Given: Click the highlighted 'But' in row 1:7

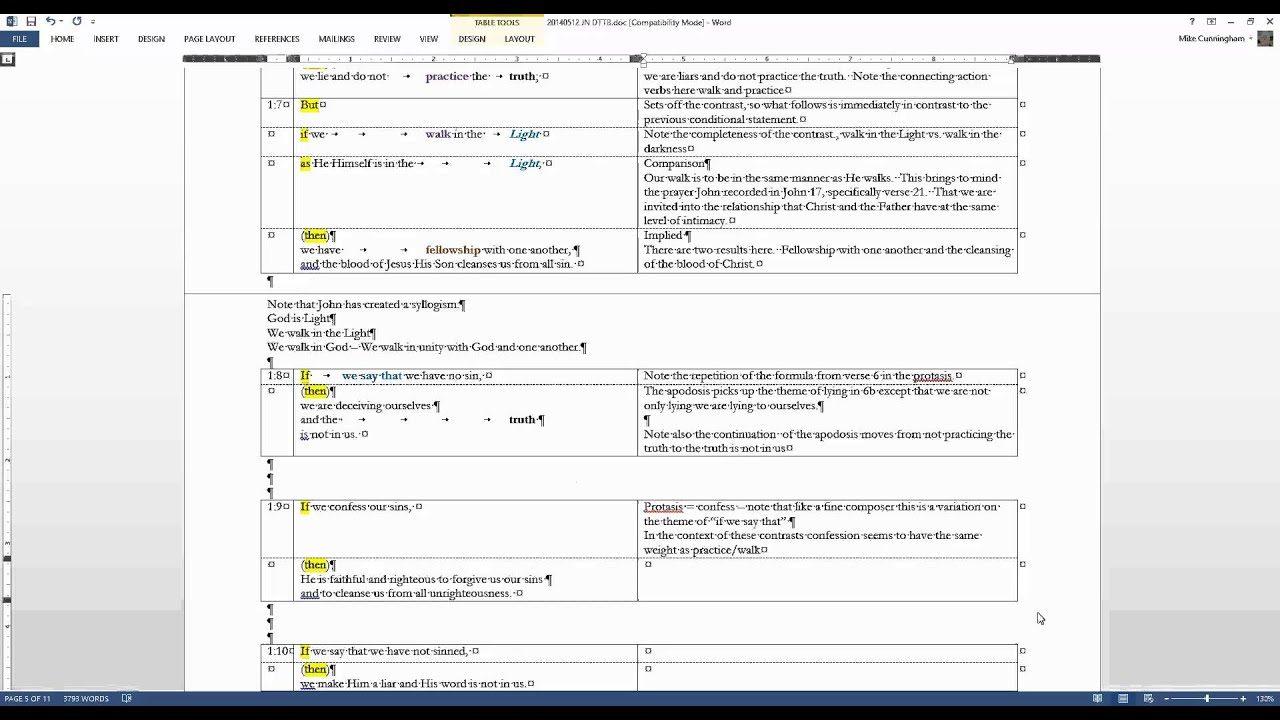Looking at the screenshot, I should point(309,105).
